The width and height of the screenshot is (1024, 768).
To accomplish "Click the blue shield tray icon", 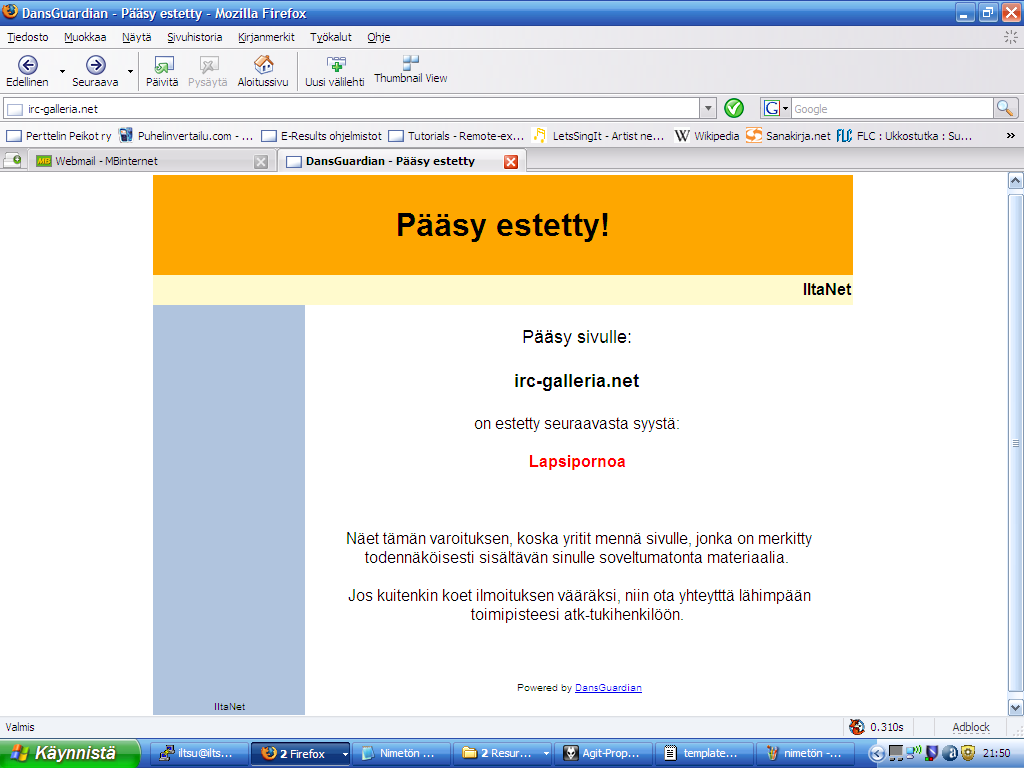I will 932,753.
